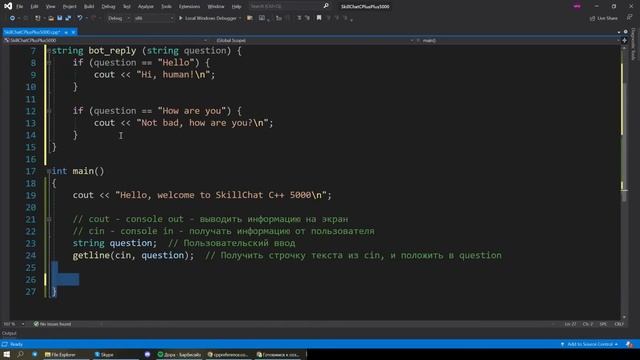Click the Save All toolbar icon
The width and height of the screenshot is (640, 360).
pyautogui.click(x=68, y=18)
